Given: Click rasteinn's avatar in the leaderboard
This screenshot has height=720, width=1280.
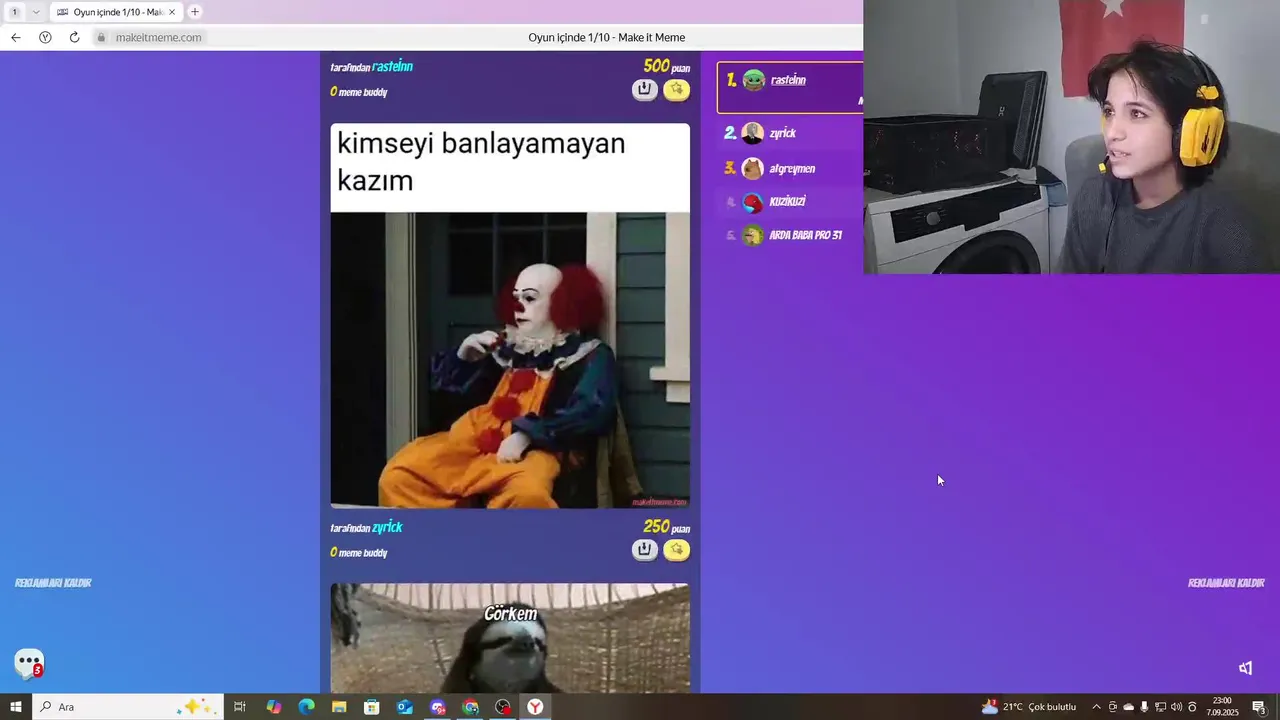Looking at the screenshot, I should pyautogui.click(x=754, y=80).
